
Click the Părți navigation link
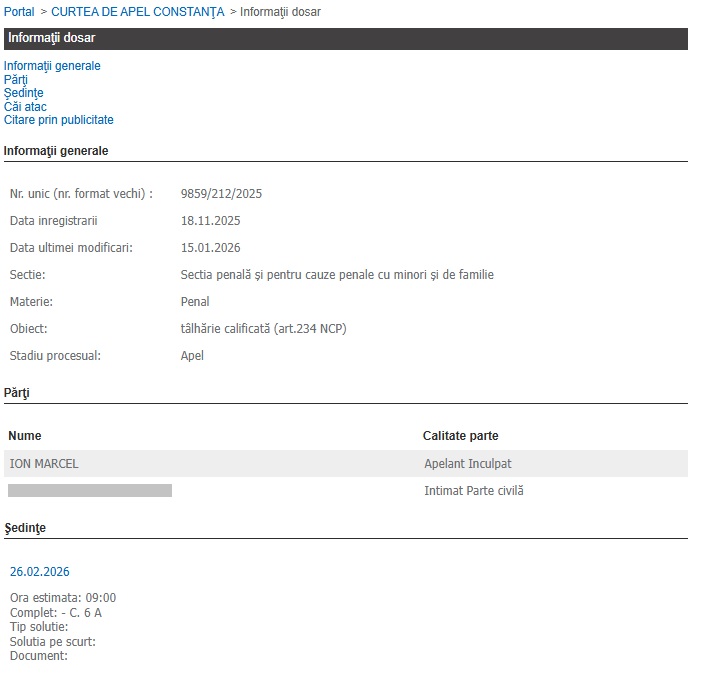(x=16, y=80)
